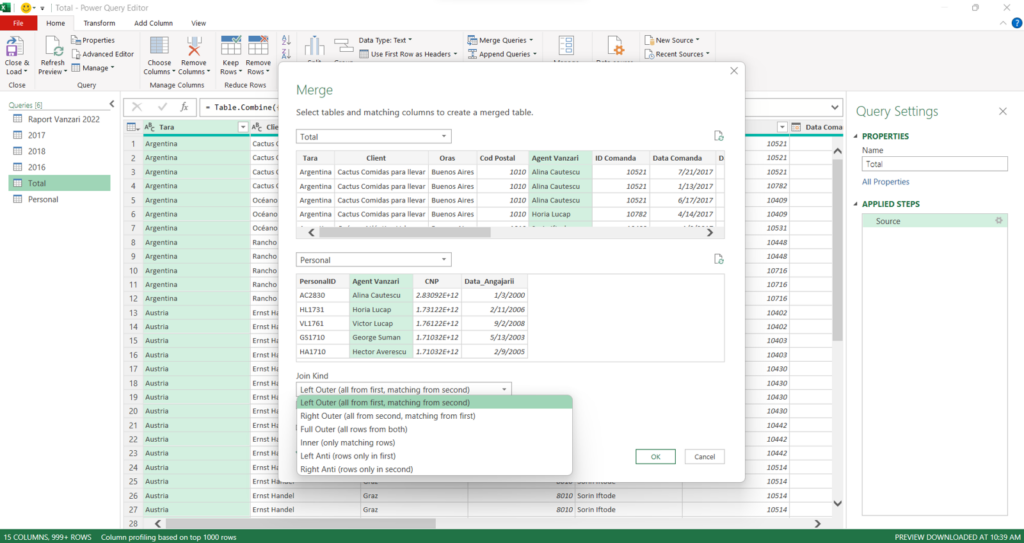Switch to the Transform tab
1024x543 pixels.
click(99, 23)
